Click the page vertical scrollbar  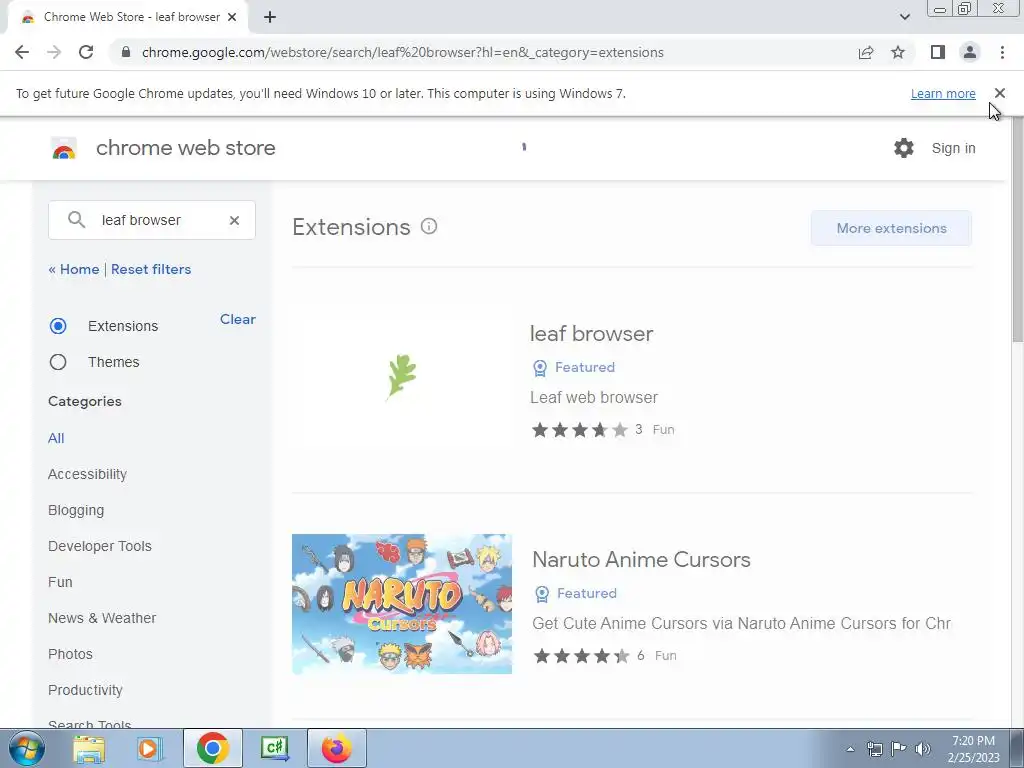coord(1017,229)
